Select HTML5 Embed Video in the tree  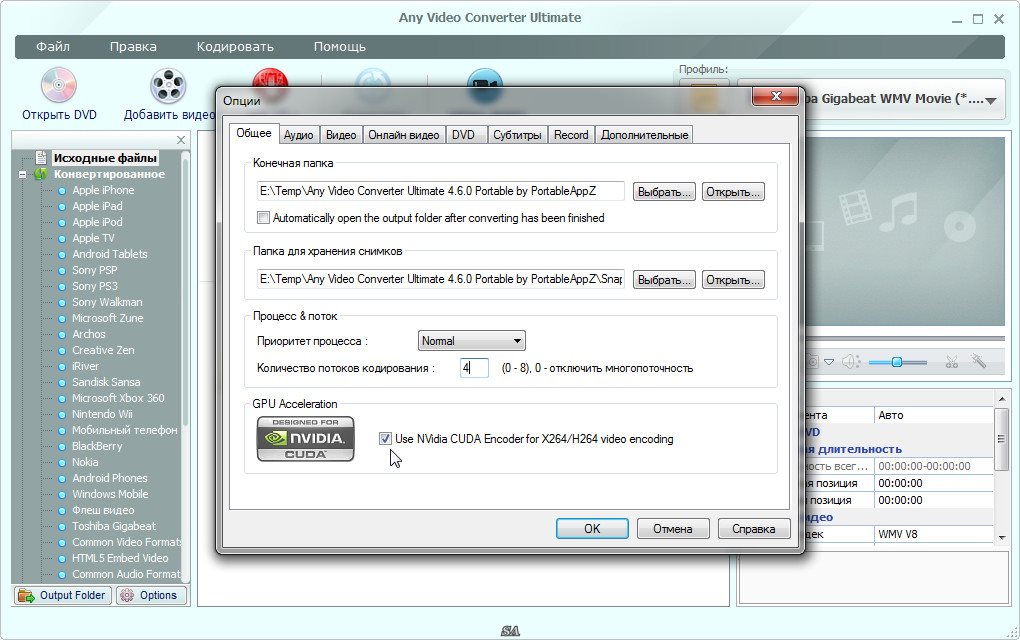[x=120, y=558]
